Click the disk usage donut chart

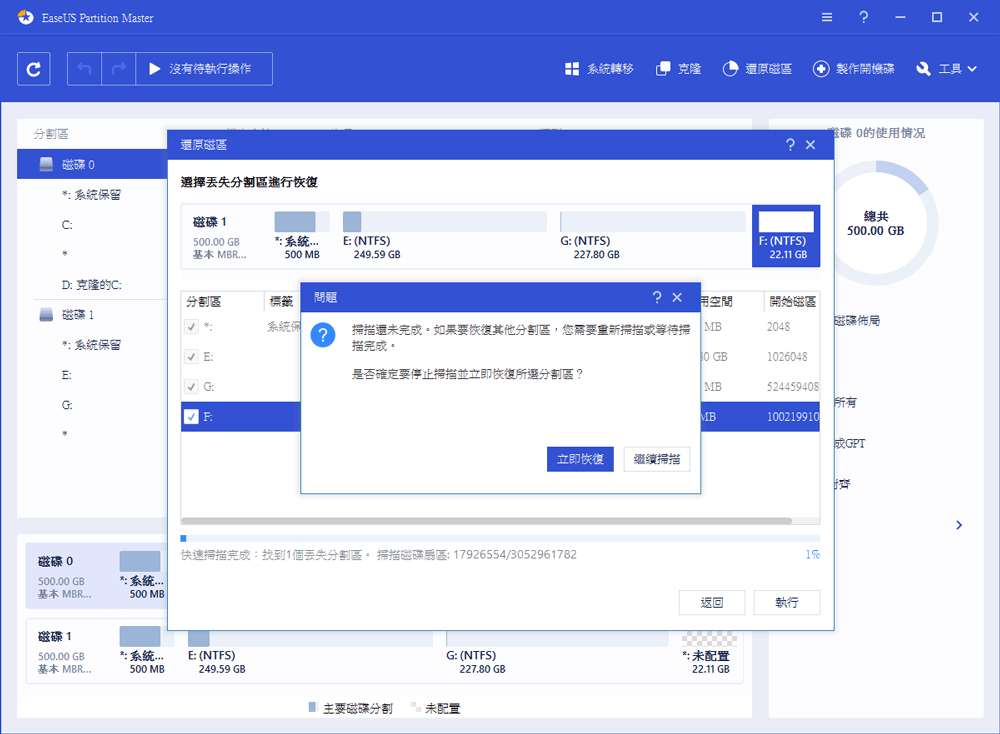click(x=876, y=223)
